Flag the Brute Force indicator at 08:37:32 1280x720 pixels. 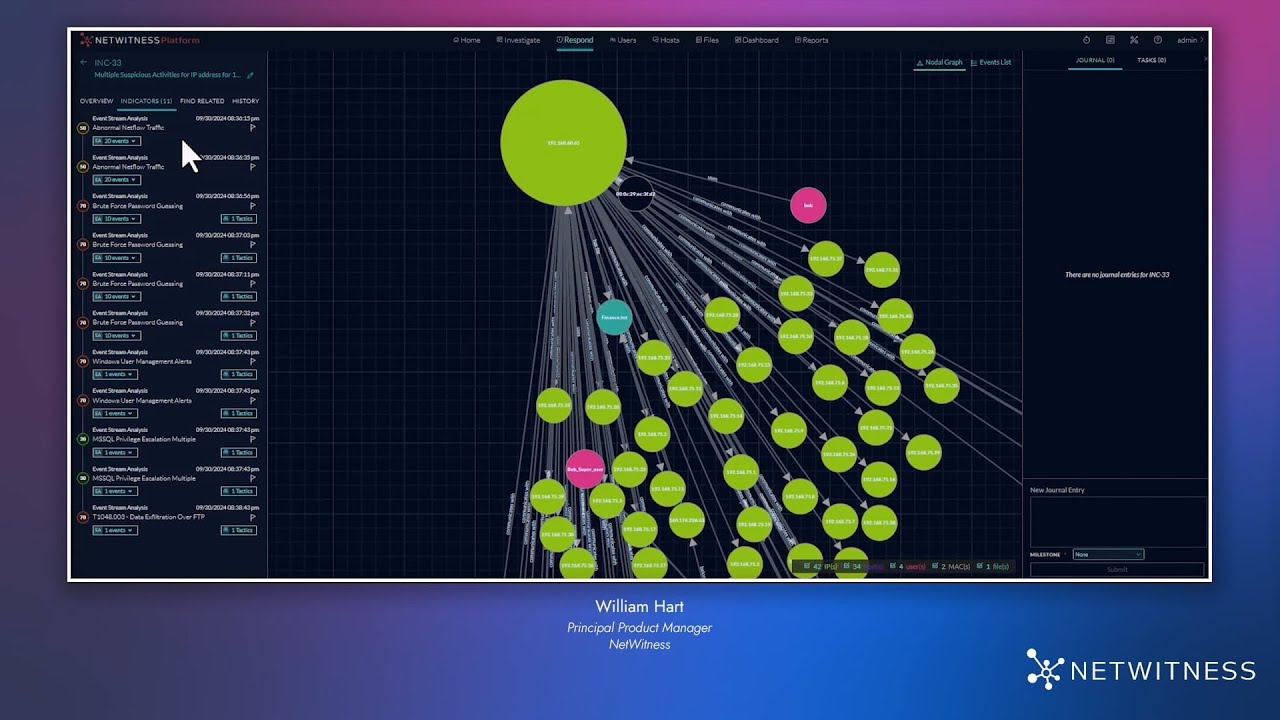pyautogui.click(x=252, y=322)
